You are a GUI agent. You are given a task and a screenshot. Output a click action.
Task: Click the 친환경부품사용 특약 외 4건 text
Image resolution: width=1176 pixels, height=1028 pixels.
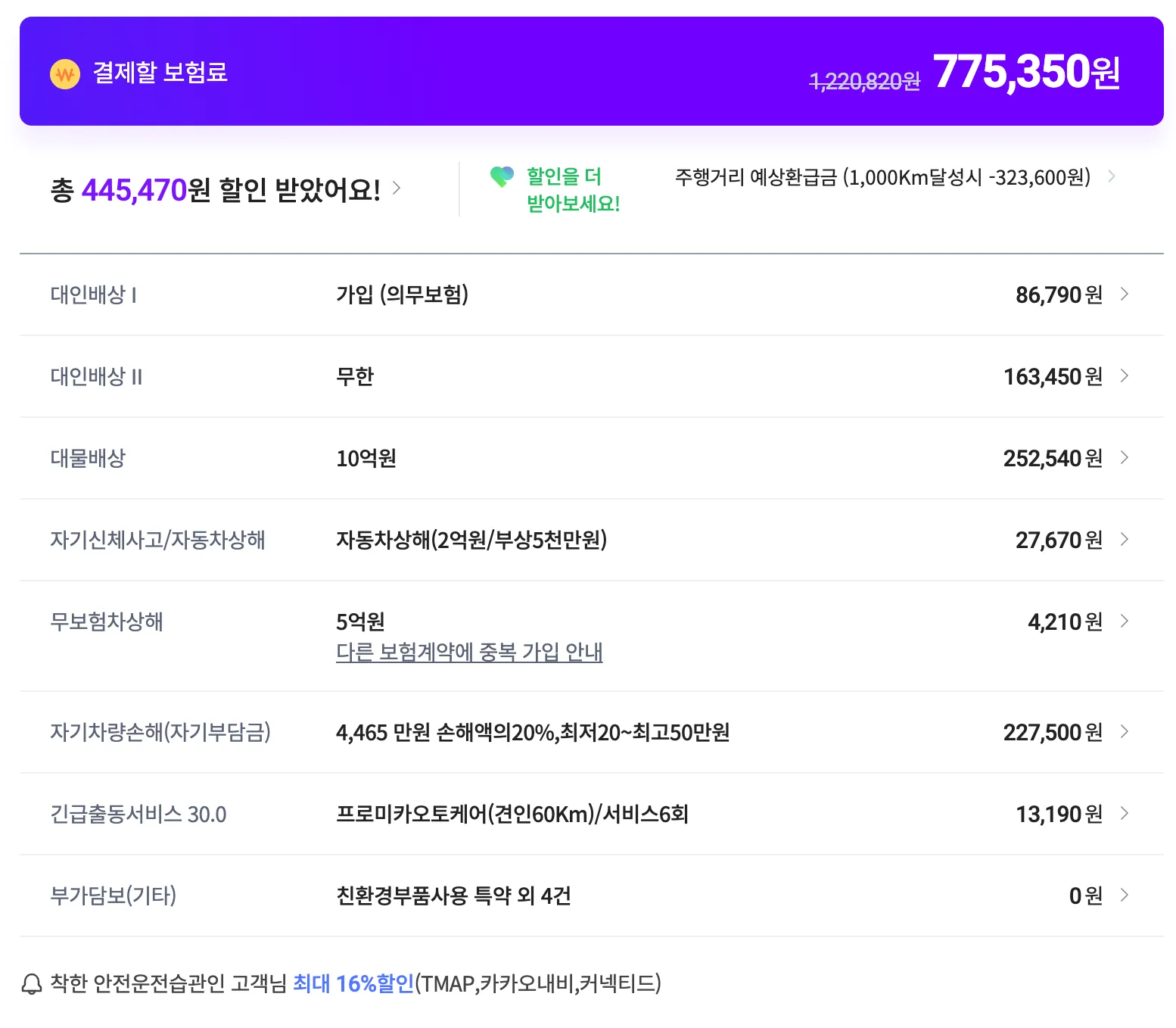click(x=454, y=896)
